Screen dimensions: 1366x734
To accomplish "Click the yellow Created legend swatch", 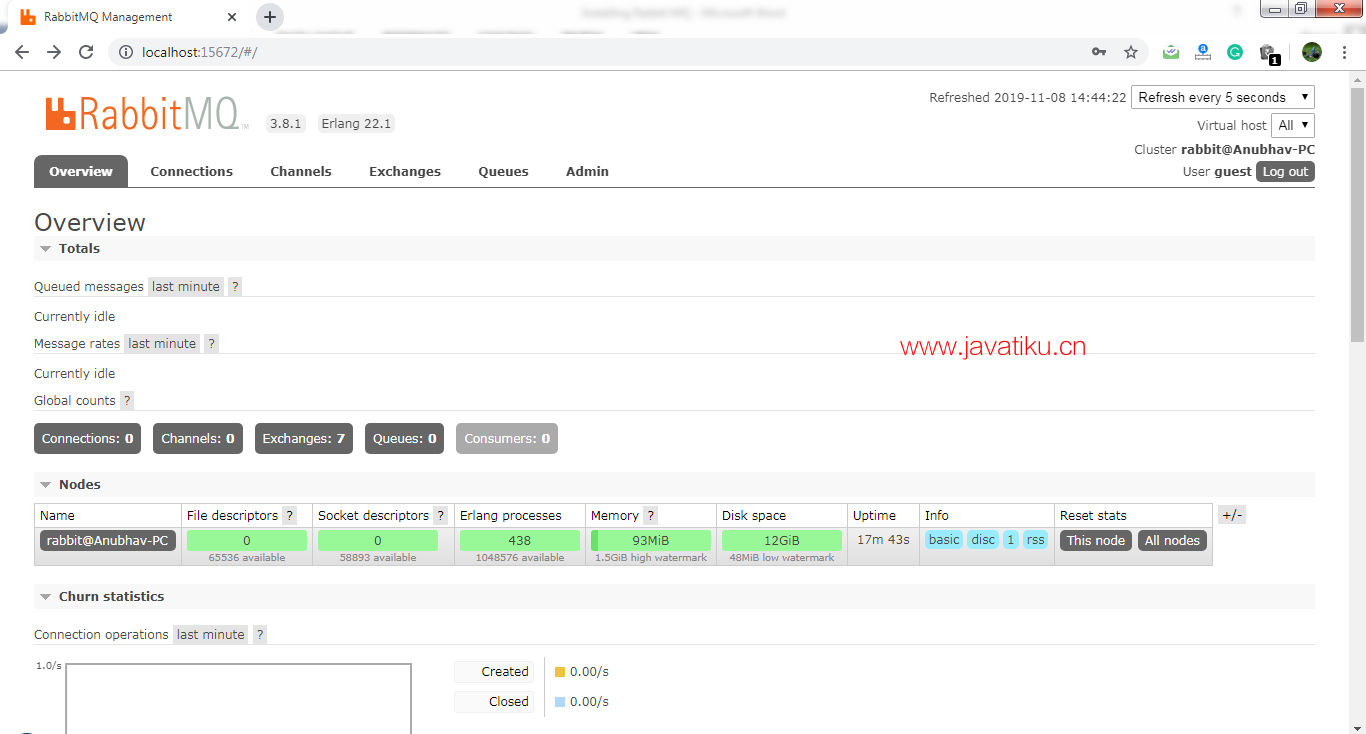I will pyautogui.click(x=560, y=672).
